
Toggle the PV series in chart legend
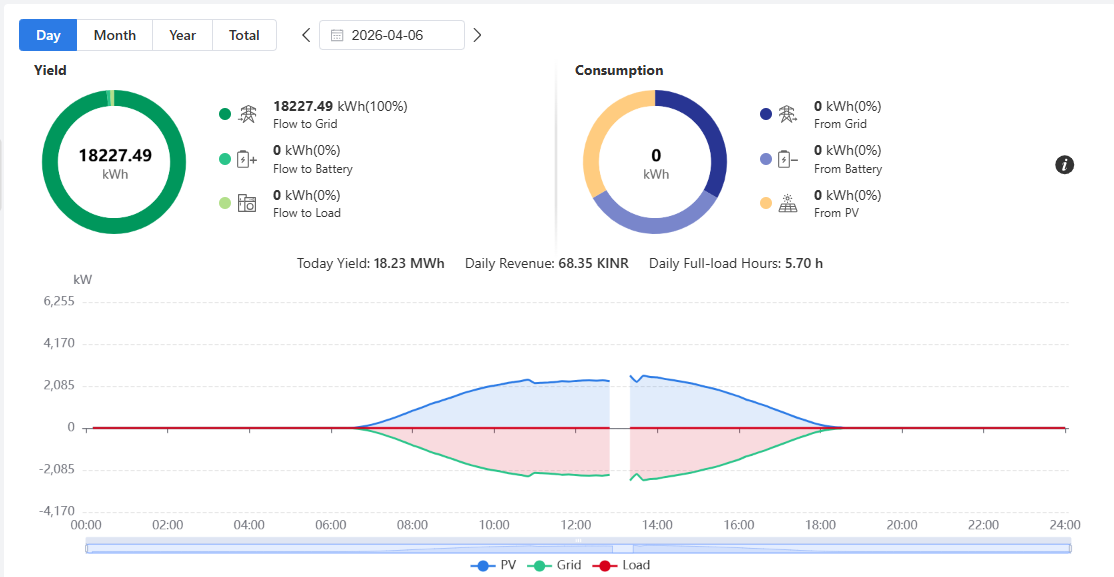coord(494,566)
